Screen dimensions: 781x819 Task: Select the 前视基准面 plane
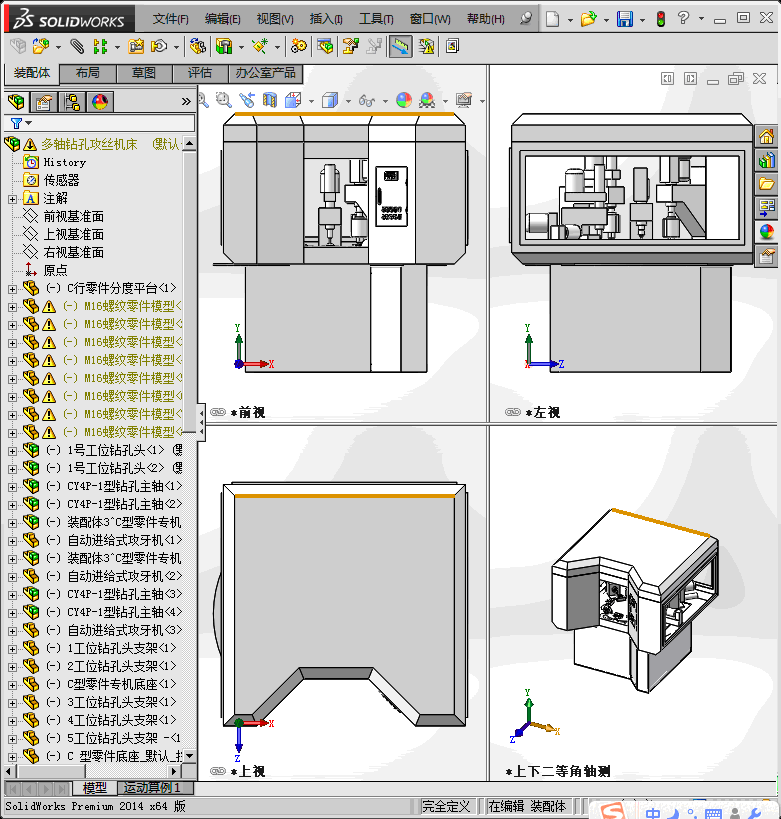[74, 216]
